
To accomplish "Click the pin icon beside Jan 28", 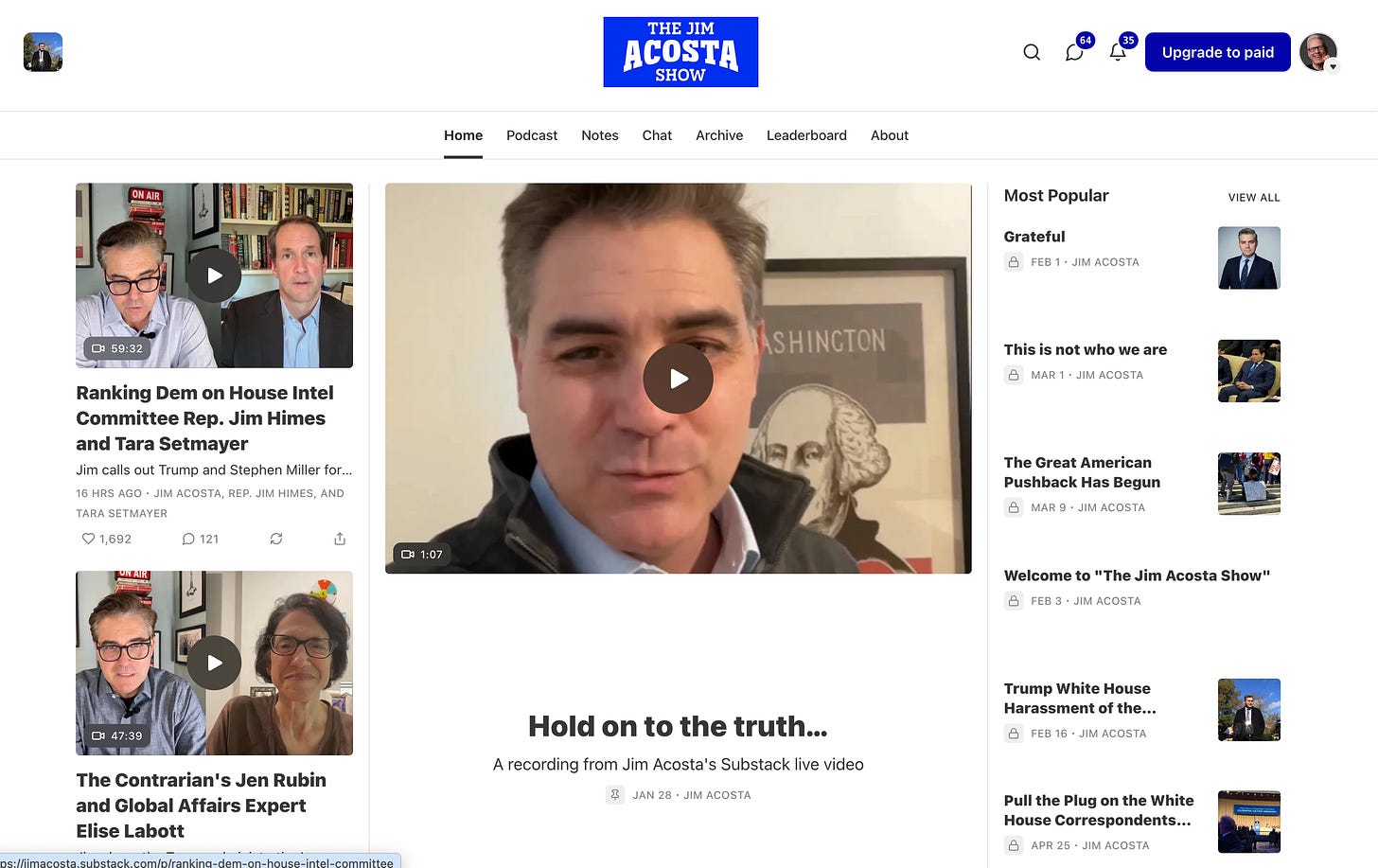I will click(615, 795).
